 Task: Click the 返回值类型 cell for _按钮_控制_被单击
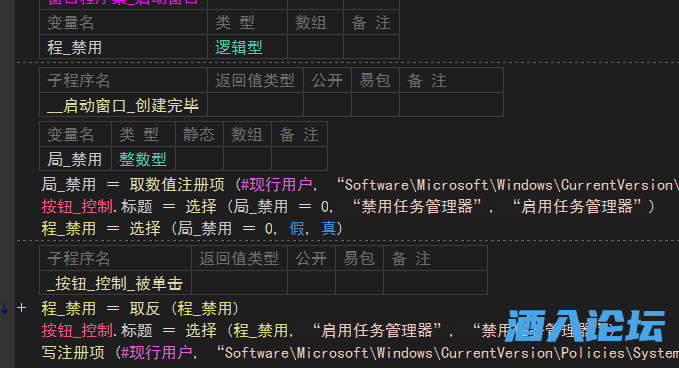coord(239,283)
